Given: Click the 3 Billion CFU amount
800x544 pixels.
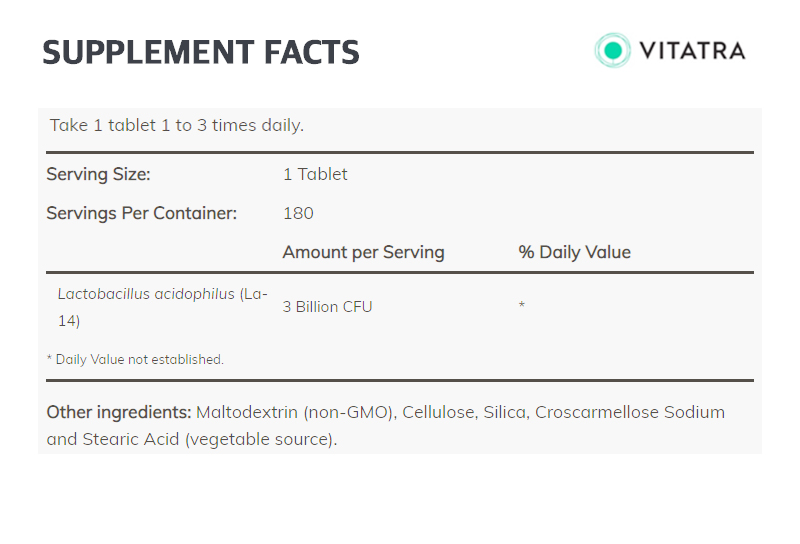Looking at the screenshot, I should pyautogui.click(x=328, y=307).
